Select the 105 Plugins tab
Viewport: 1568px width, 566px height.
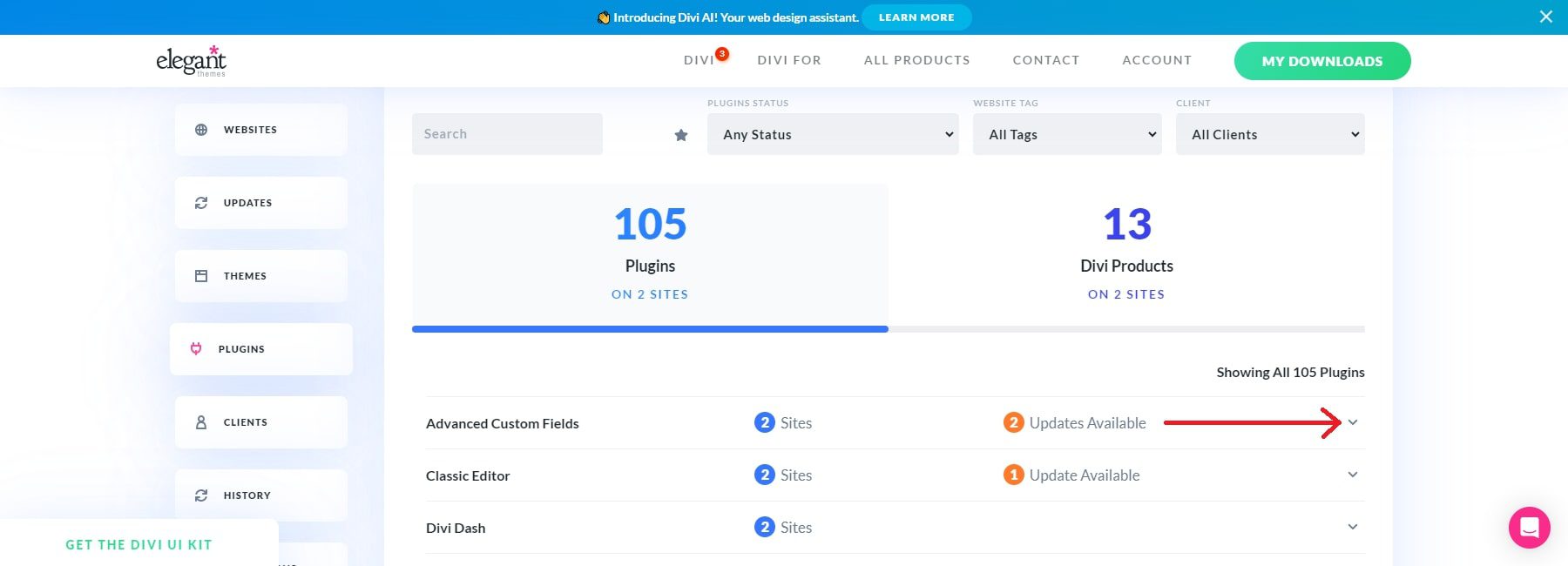650,255
